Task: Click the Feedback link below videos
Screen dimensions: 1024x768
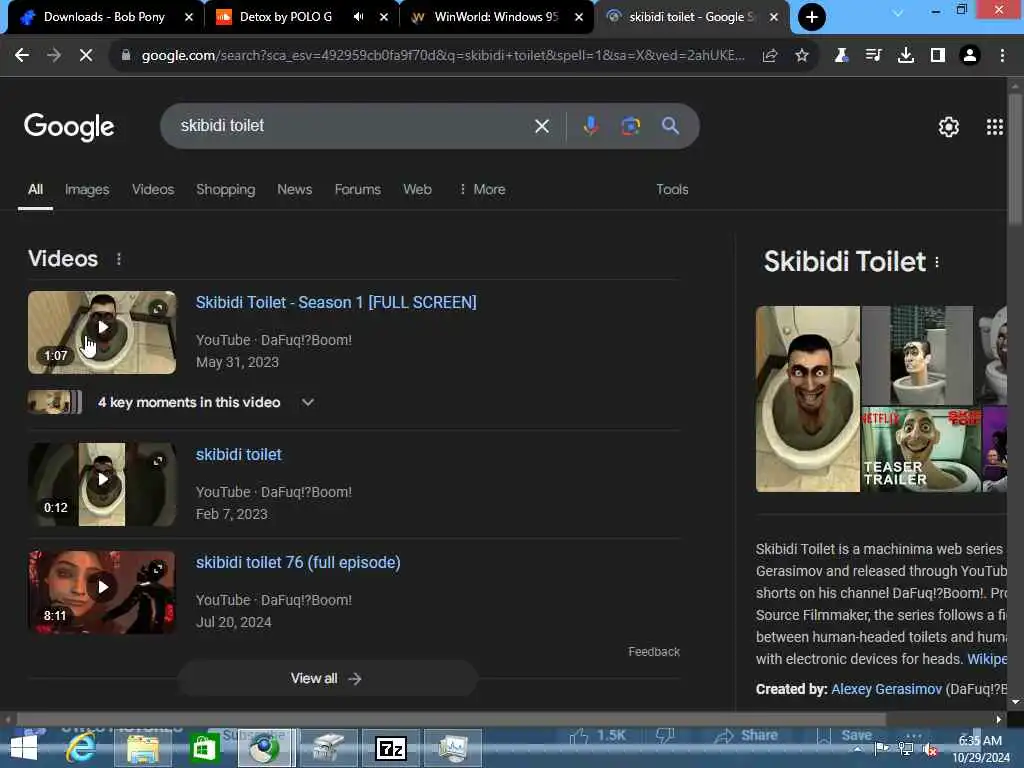Action: (654, 652)
